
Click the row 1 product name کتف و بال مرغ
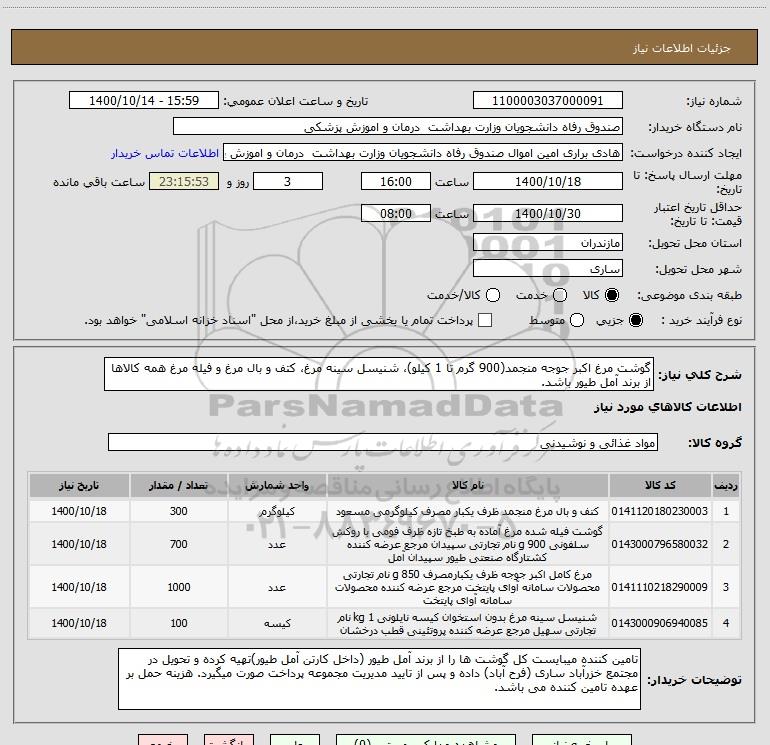click(468, 511)
